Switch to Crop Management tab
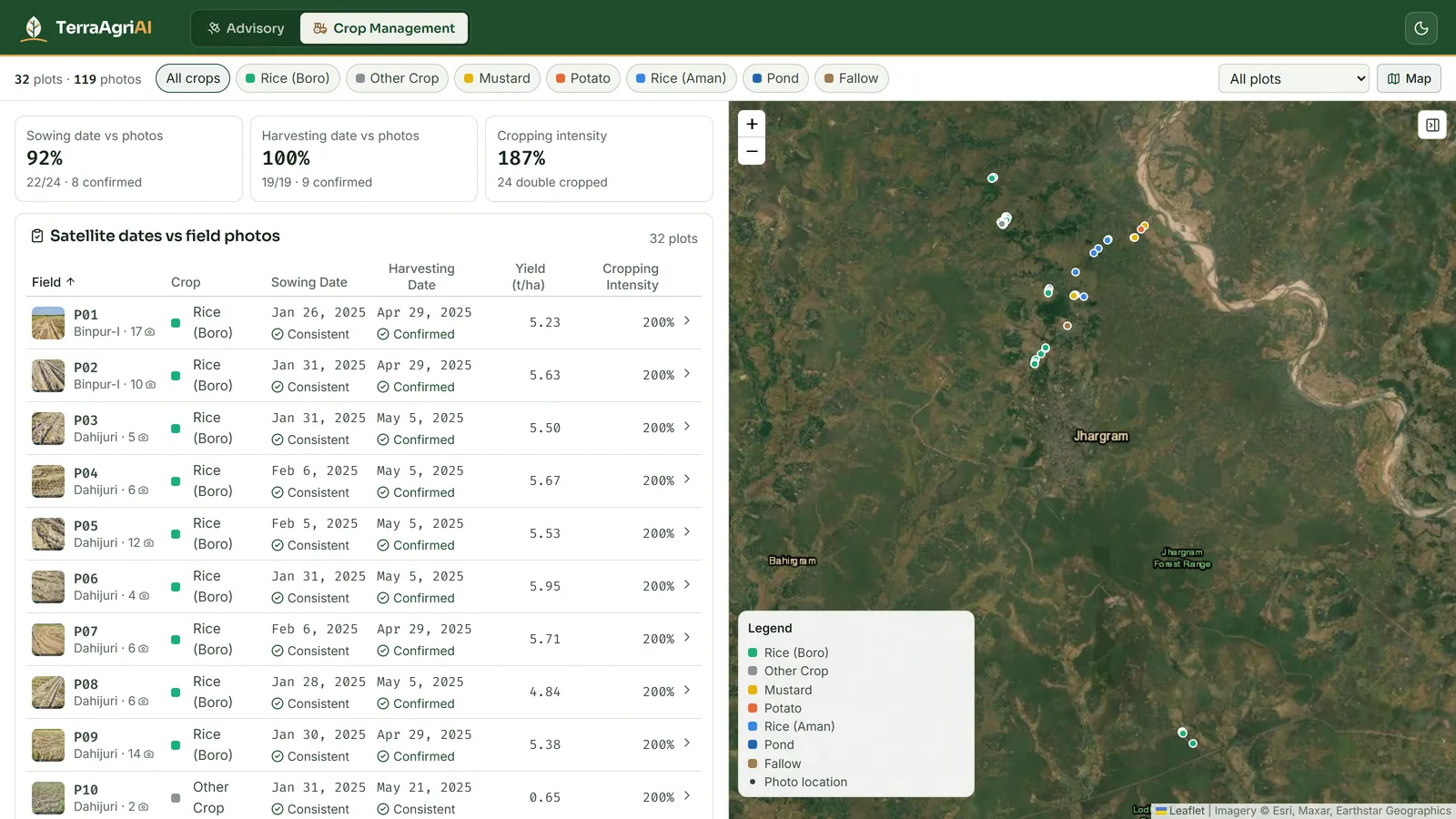 [384, 28]
